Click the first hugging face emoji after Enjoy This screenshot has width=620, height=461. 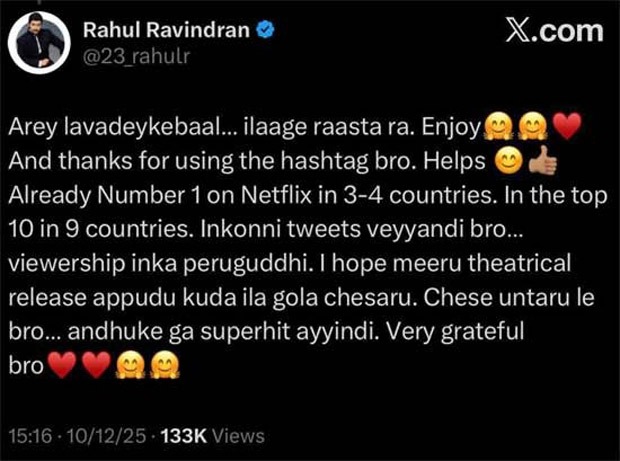(498, 127)
